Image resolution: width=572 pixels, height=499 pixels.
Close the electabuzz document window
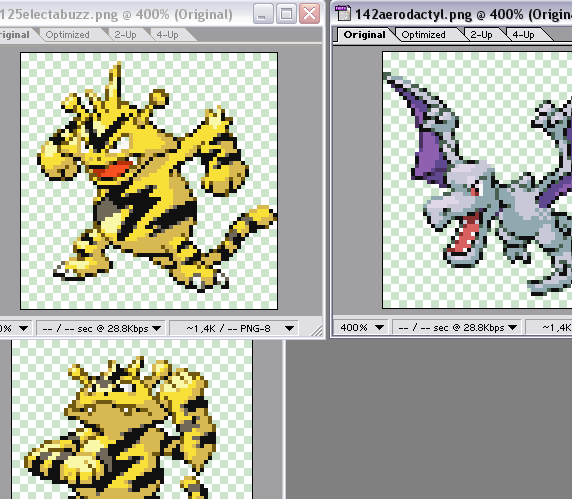(x=310, y=14)
